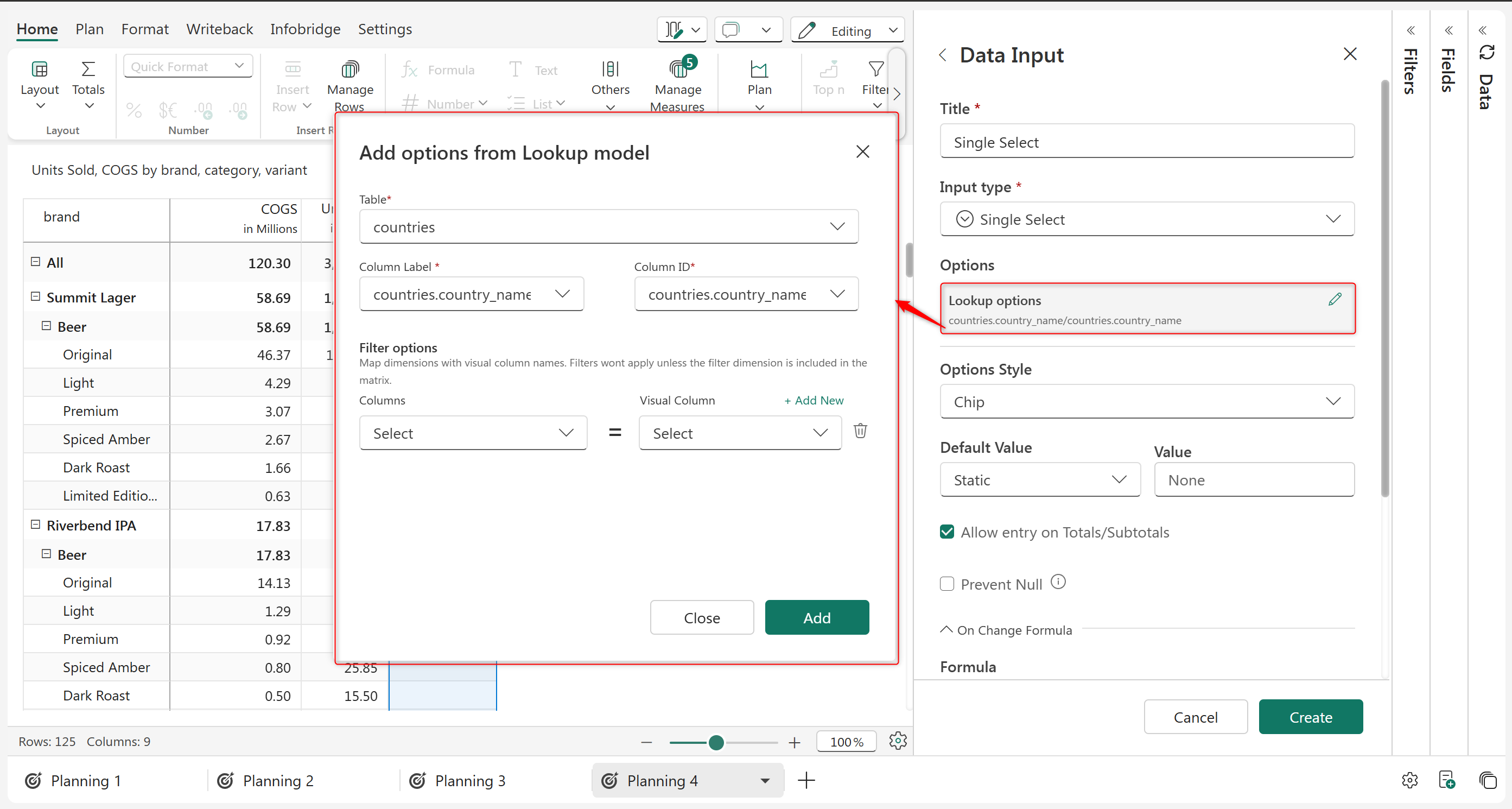1512x809 pixels.
Task: Expand the Options Style Chip dropdown
Action: click(1146, 402)
